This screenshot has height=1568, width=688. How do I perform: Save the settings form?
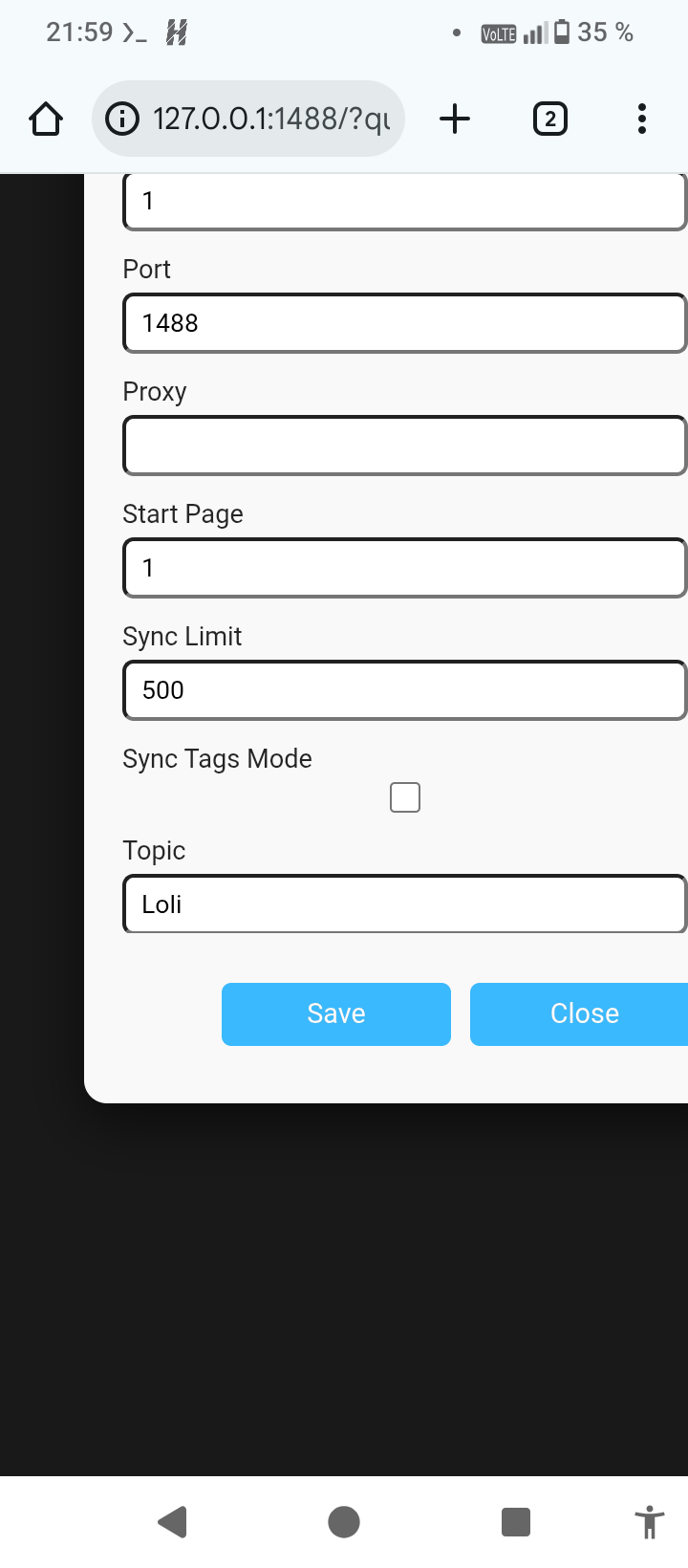(336, 1014)
